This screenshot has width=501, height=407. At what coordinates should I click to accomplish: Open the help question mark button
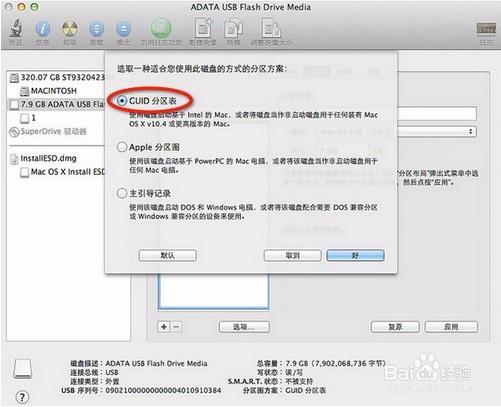[x=22, y=397]
